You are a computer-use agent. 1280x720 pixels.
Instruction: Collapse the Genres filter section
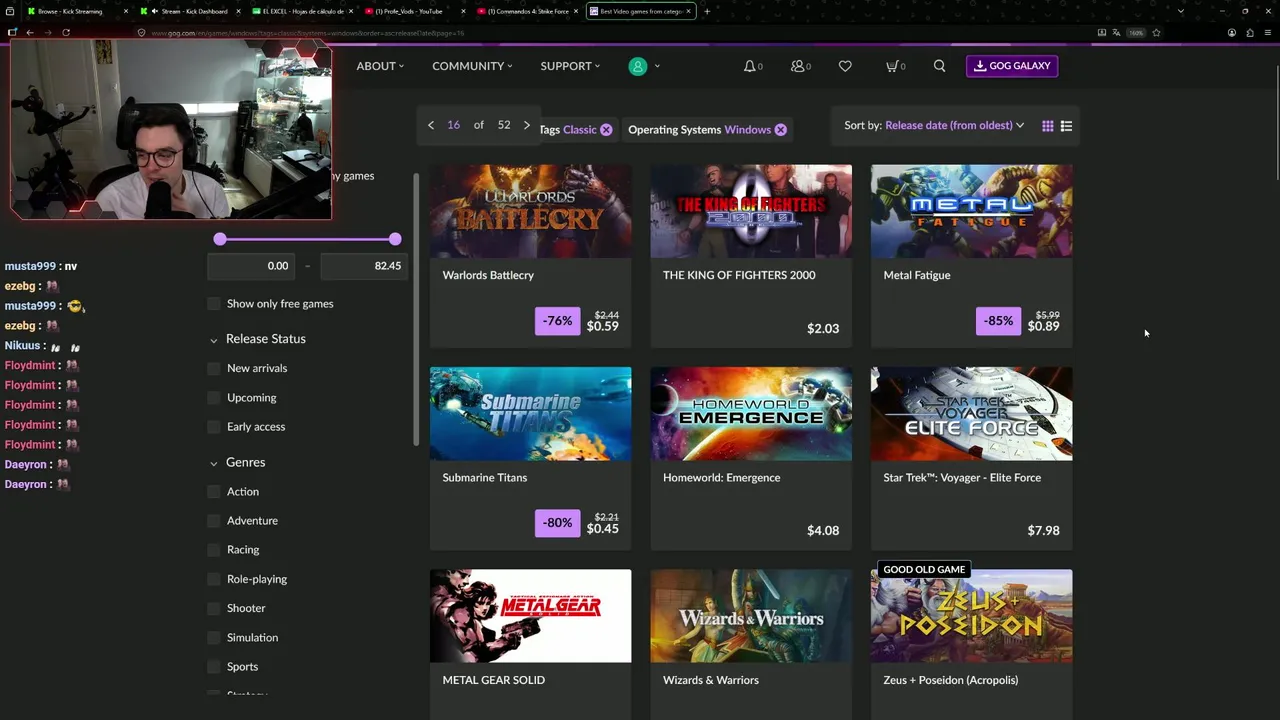tap(214, 463)
